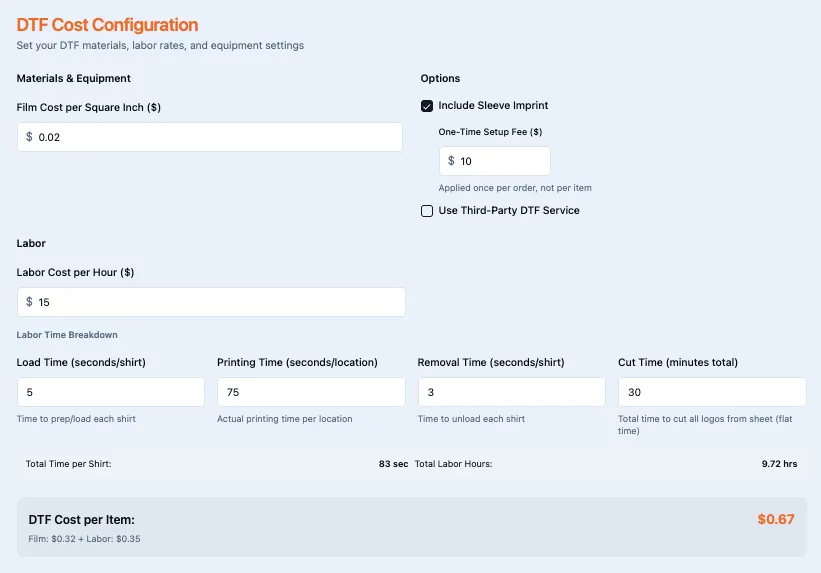Click the DTF Cost Configuration heading

107,25
